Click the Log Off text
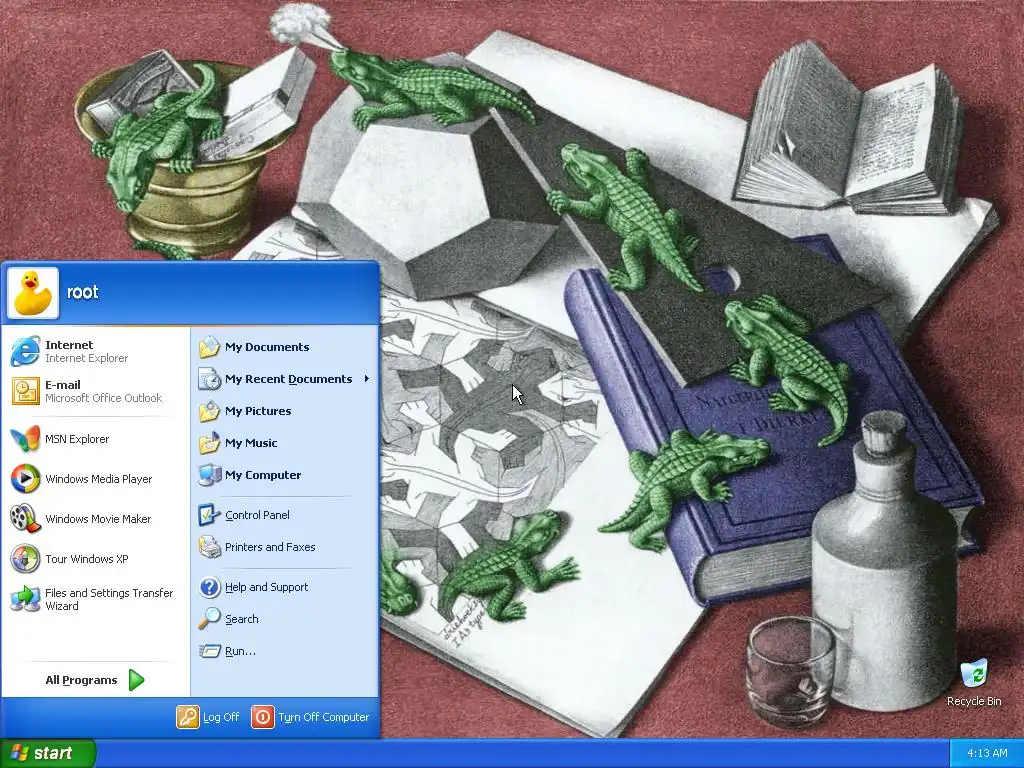1024x768 pixels. (x=221, y=717)
